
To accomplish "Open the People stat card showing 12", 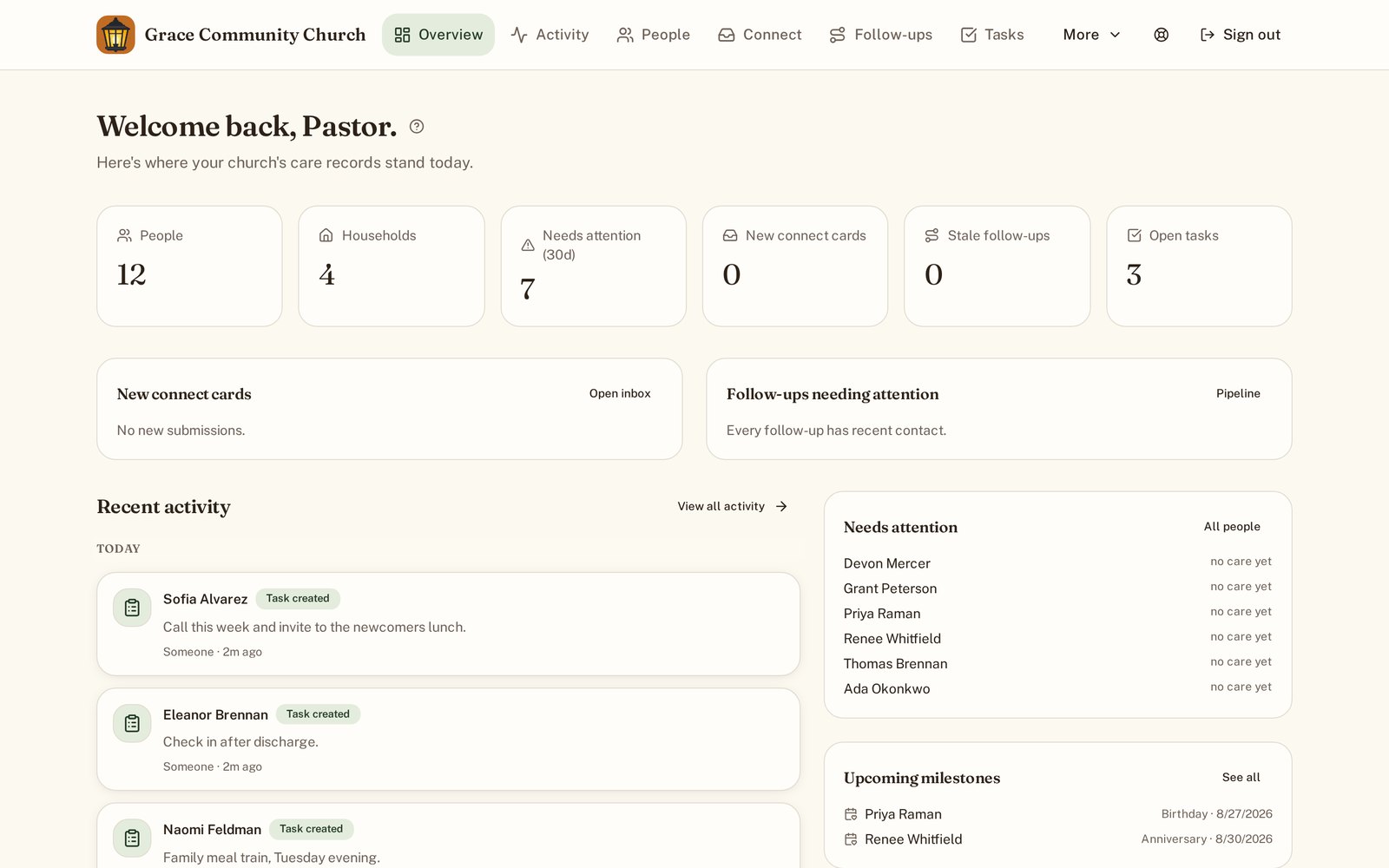I will (x=189, y=266).
